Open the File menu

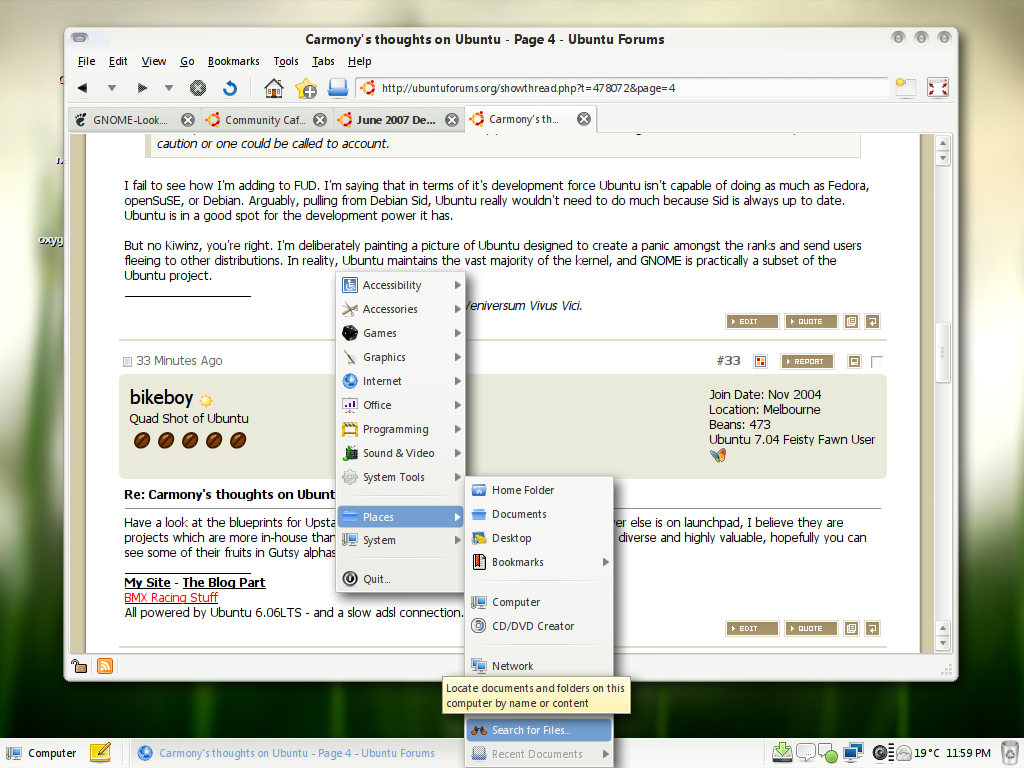[86, 61]
